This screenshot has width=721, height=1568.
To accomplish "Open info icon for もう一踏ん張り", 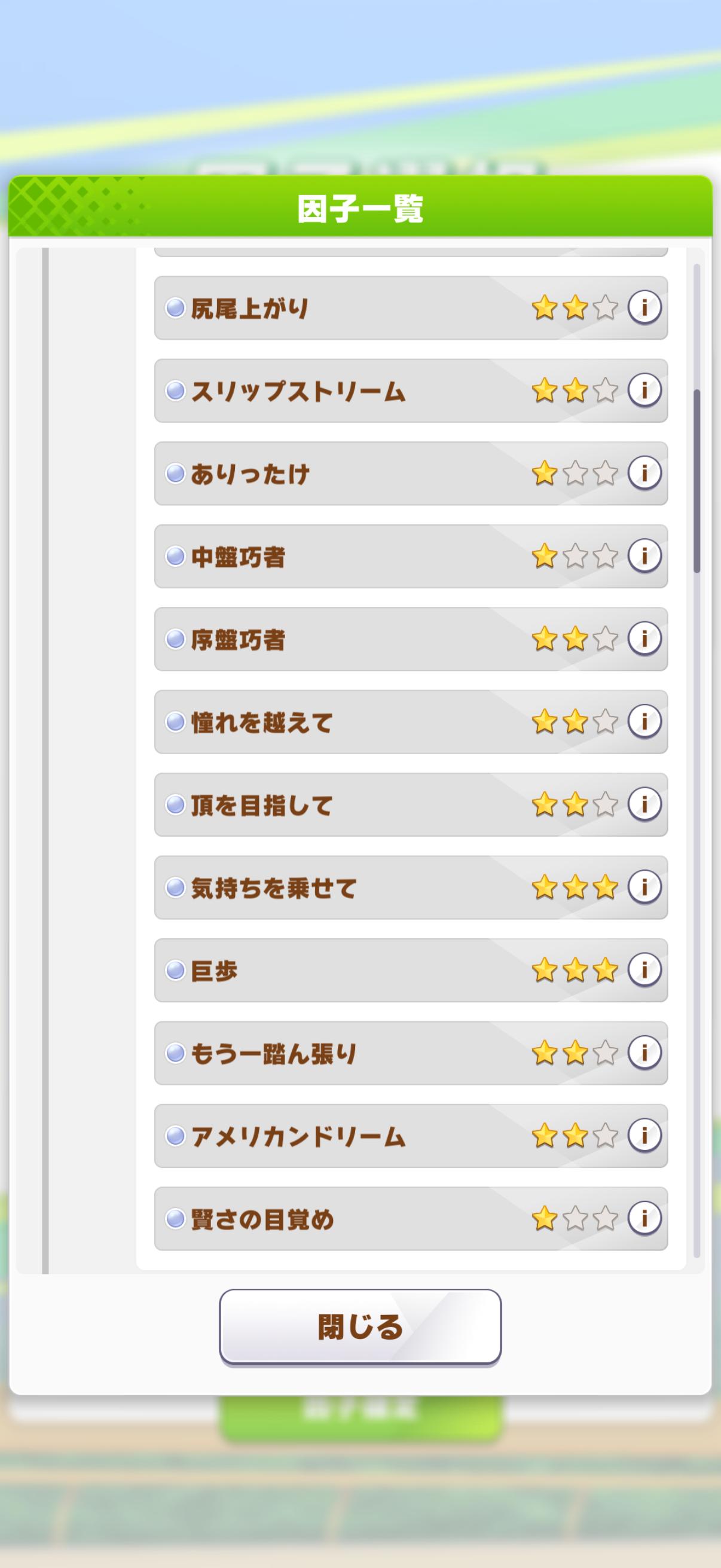I will (644, 1053).
